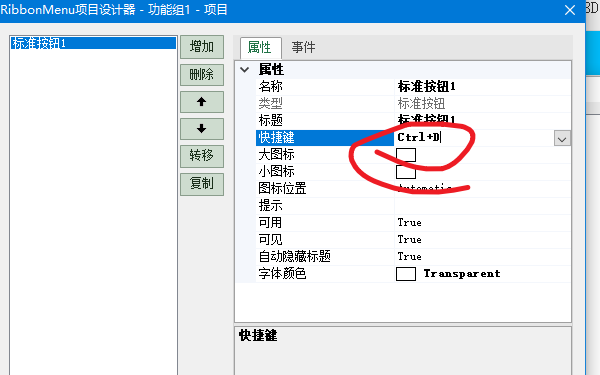Screen dimensions: 600x375
Task: Select the 提示 property label
Action: coord(271,206)
